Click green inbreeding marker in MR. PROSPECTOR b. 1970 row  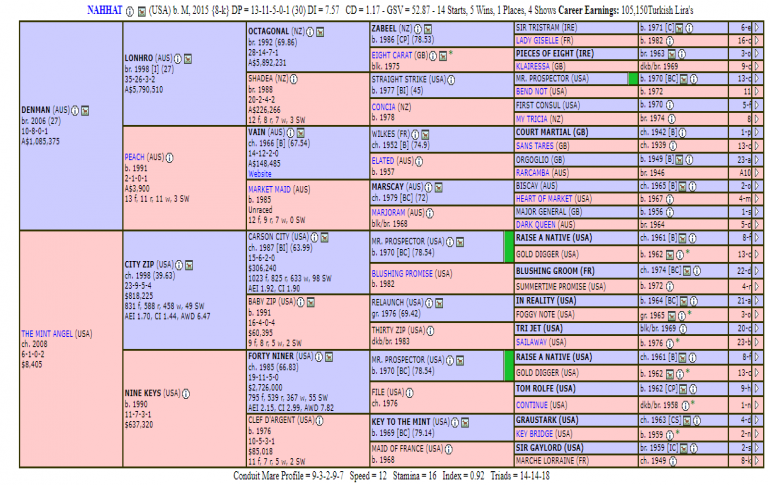(x=633, y=79)
